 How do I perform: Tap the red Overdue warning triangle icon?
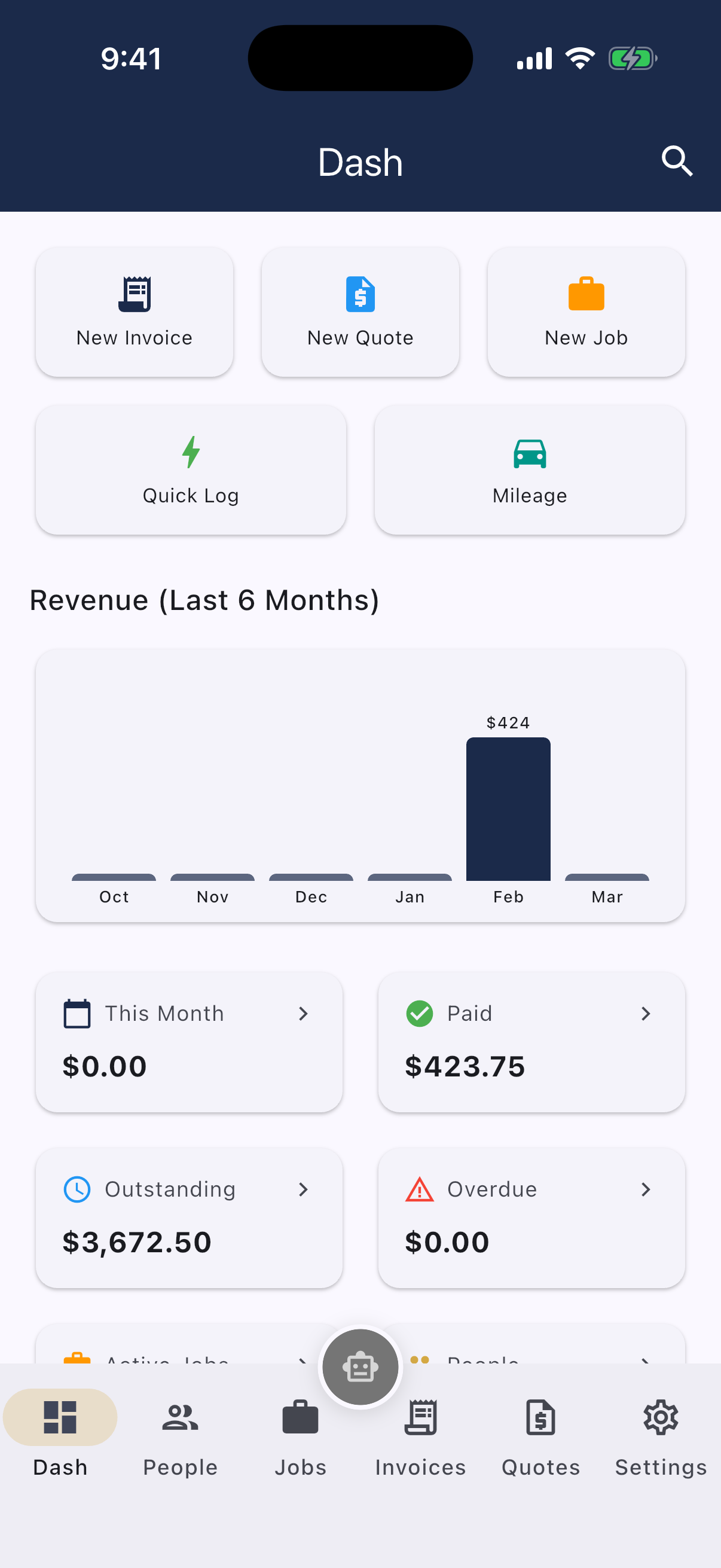419,1189
